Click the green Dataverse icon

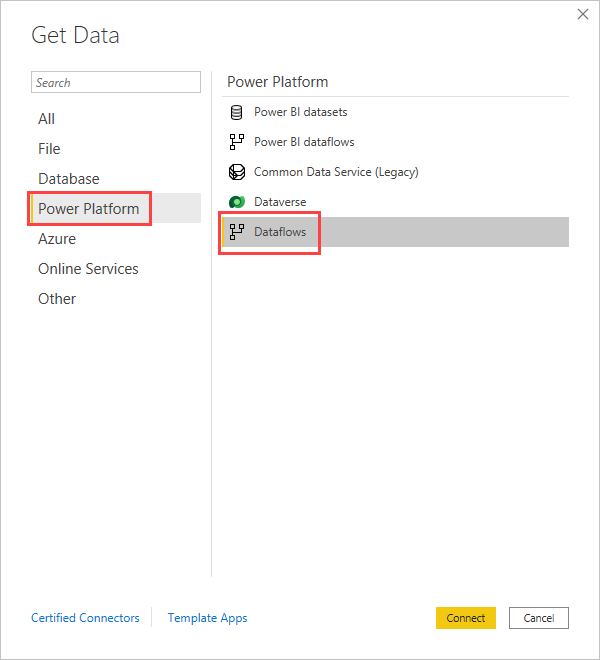(237, 202)
